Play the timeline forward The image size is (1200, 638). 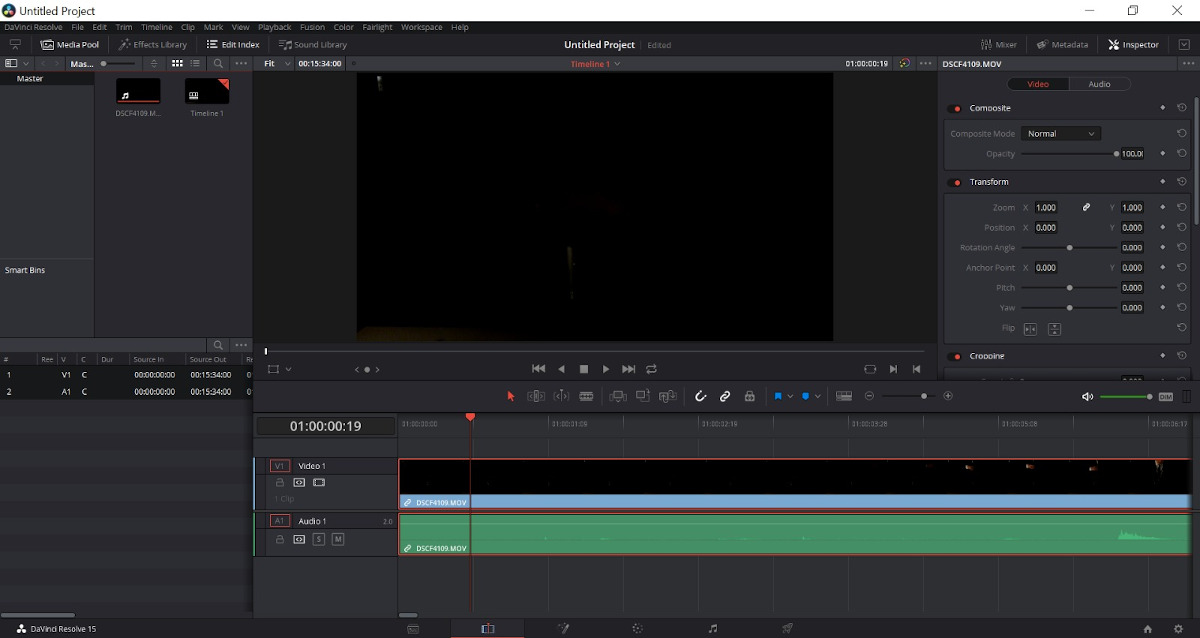click(606, 369)
